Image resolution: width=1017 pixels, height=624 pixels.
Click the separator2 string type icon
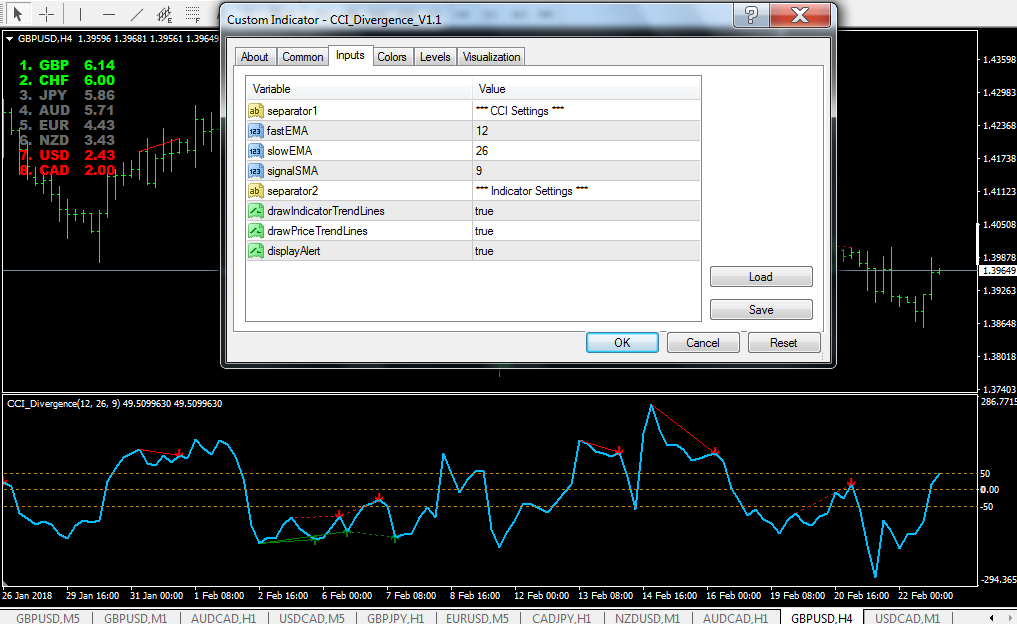click(256, 191)
